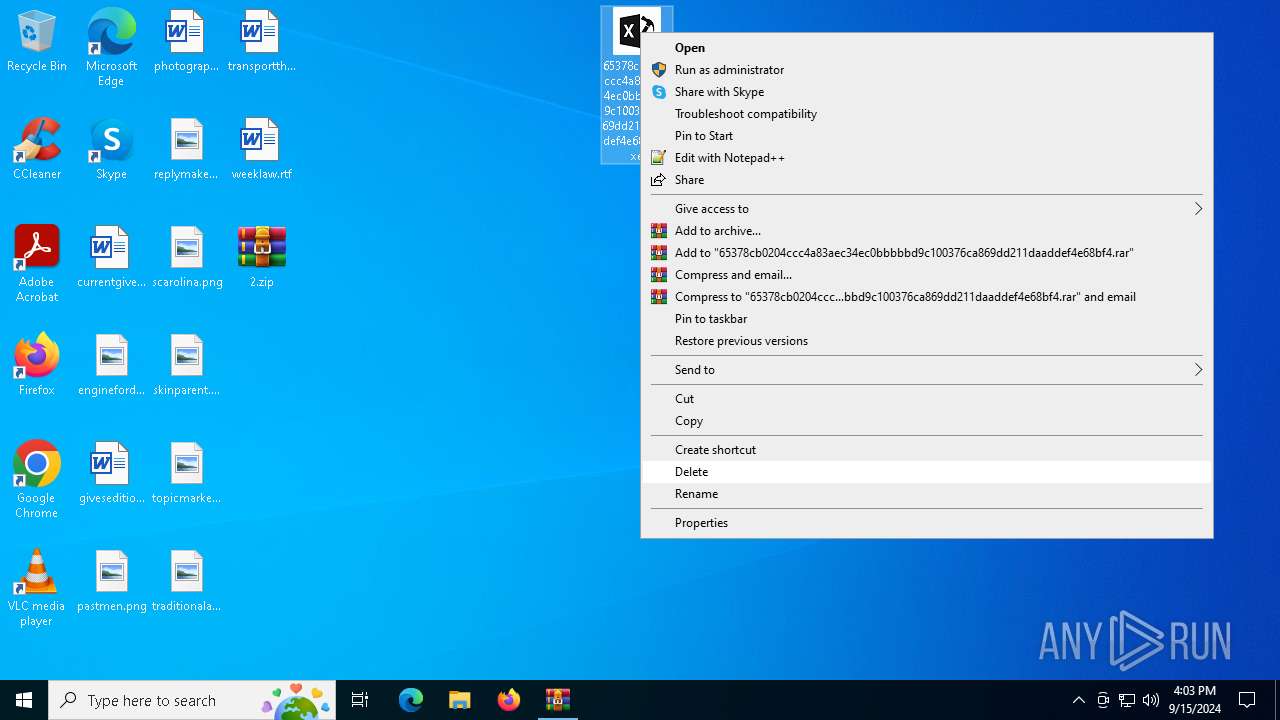This screenshot has width=1280, height=720.
Task: Show hidden system tray icons
Action: [x=1078, y=700]
